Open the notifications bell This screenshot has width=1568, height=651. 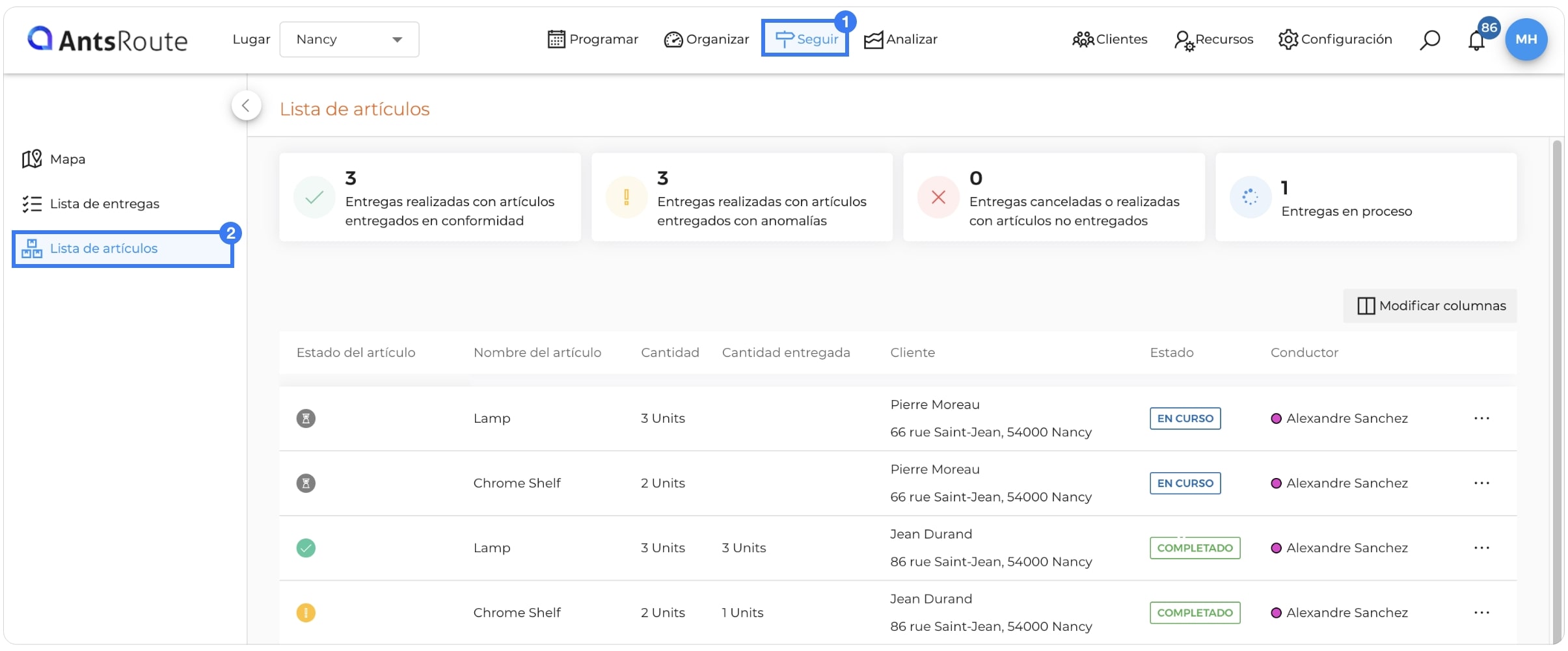point(1476,41)
